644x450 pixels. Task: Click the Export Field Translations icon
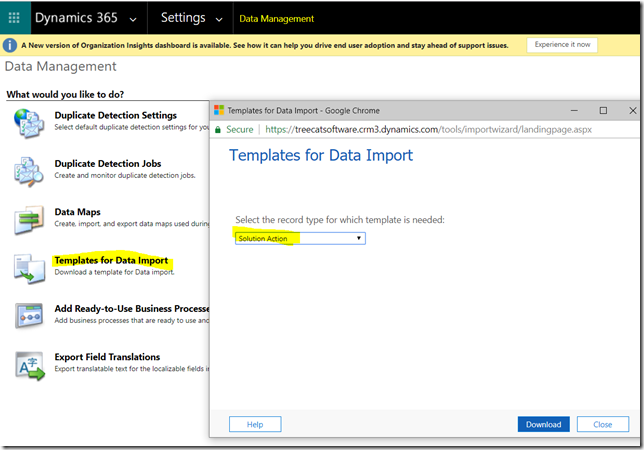[30, 365]
